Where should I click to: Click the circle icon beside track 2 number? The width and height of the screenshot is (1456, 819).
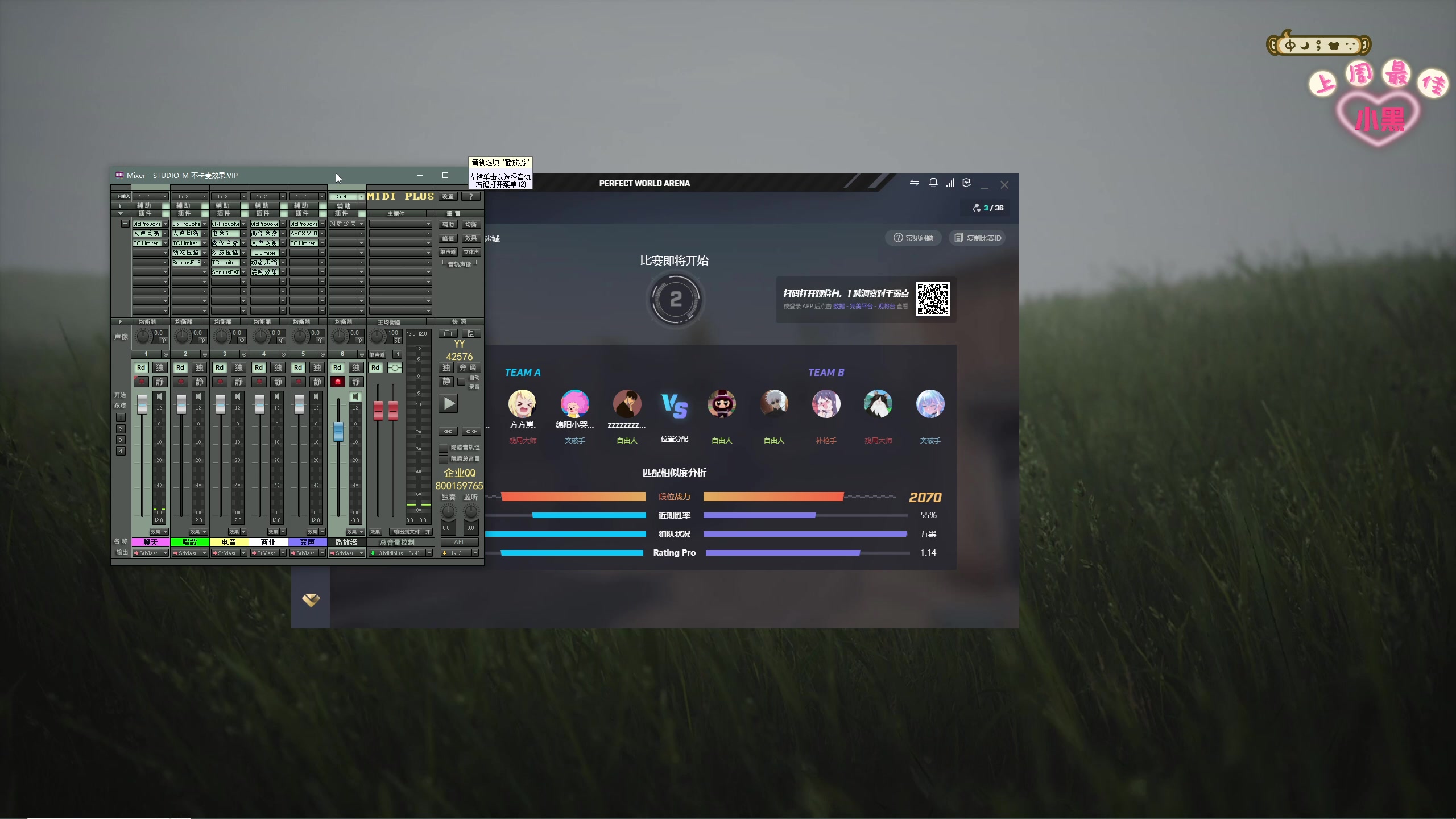pyautogui.click(x=205, y=354)
